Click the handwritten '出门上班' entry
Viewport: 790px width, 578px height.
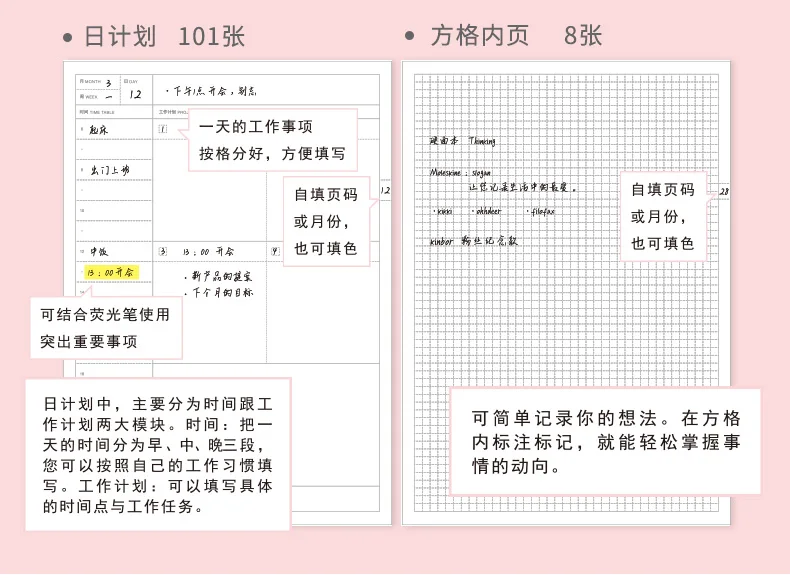pos(110,170)
